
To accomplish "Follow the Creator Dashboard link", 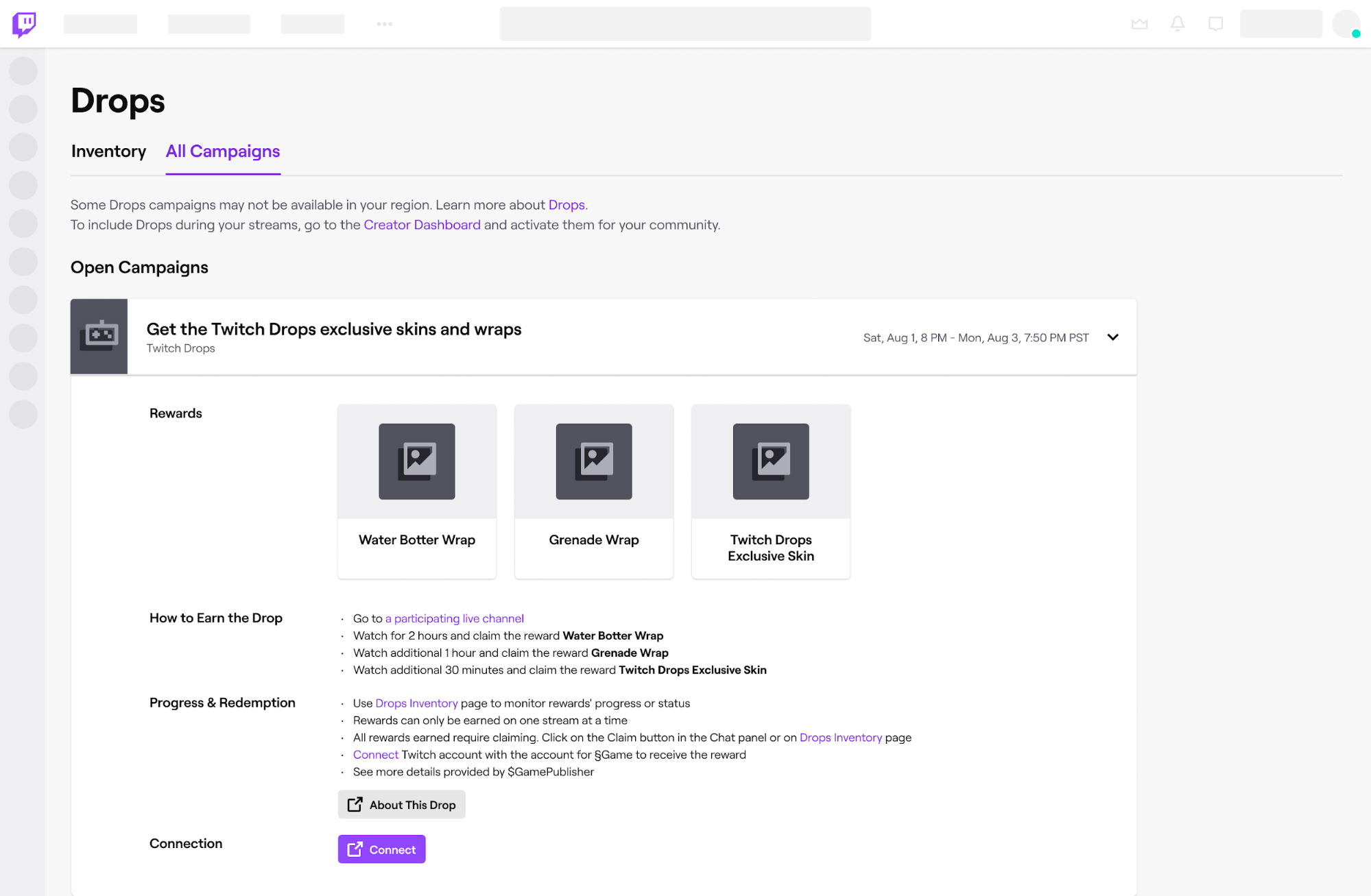I will tap(422, 225).
